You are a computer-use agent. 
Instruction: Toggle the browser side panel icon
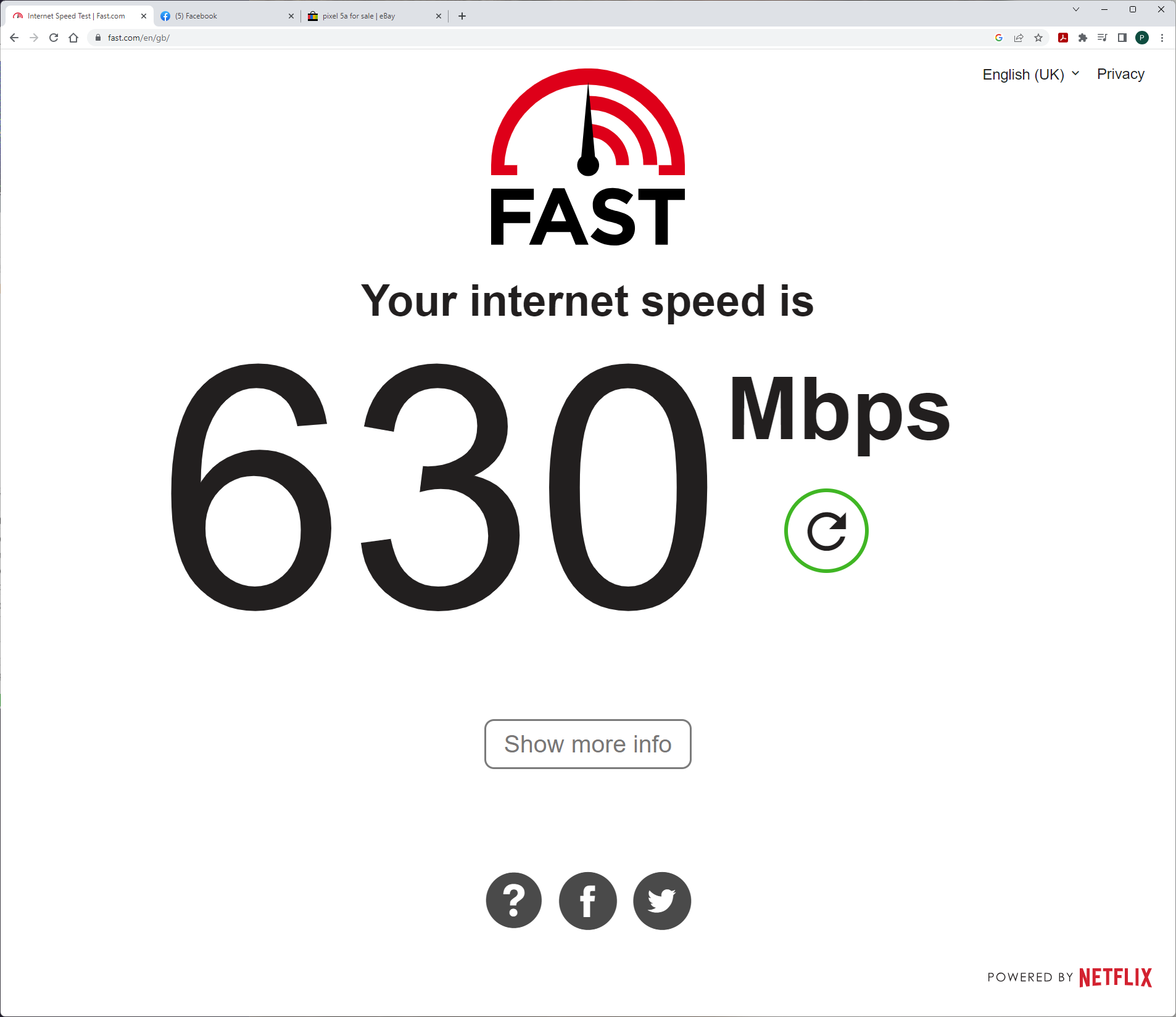[x=1122, y=38]
